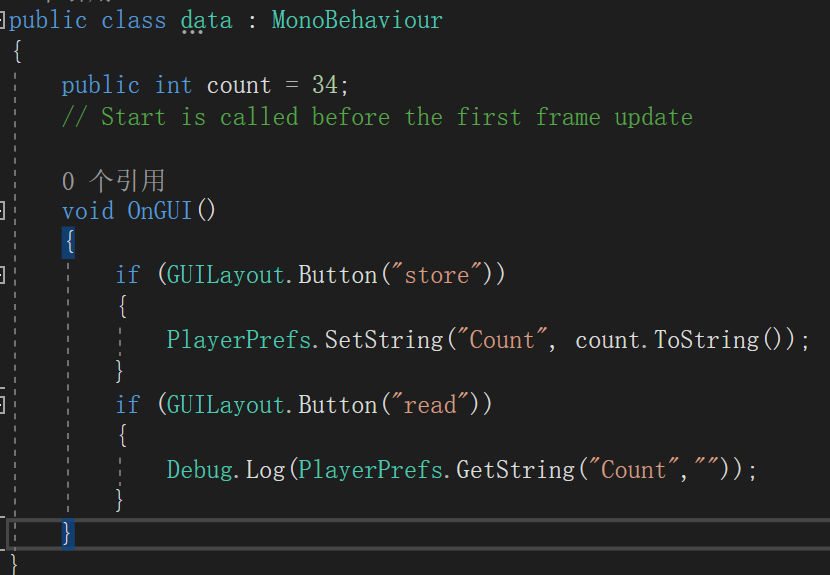
Task: Click the green Start comment line
Action: point(377,117)
